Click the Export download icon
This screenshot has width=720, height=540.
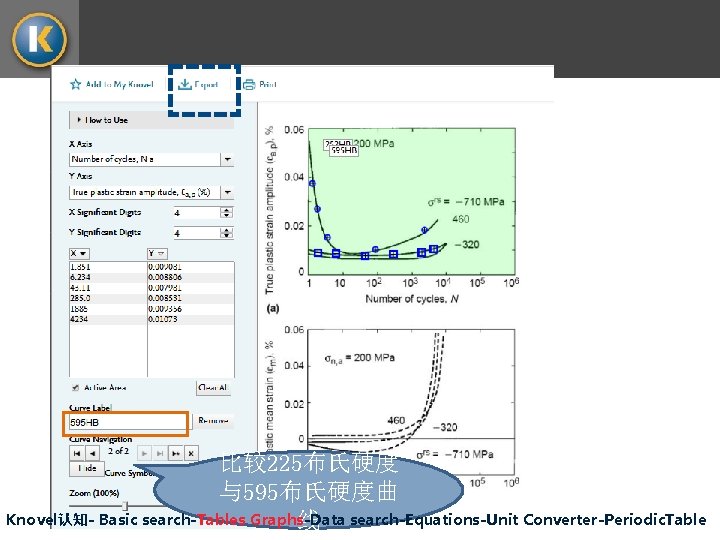pyautogui.click(x=185, y=84)
